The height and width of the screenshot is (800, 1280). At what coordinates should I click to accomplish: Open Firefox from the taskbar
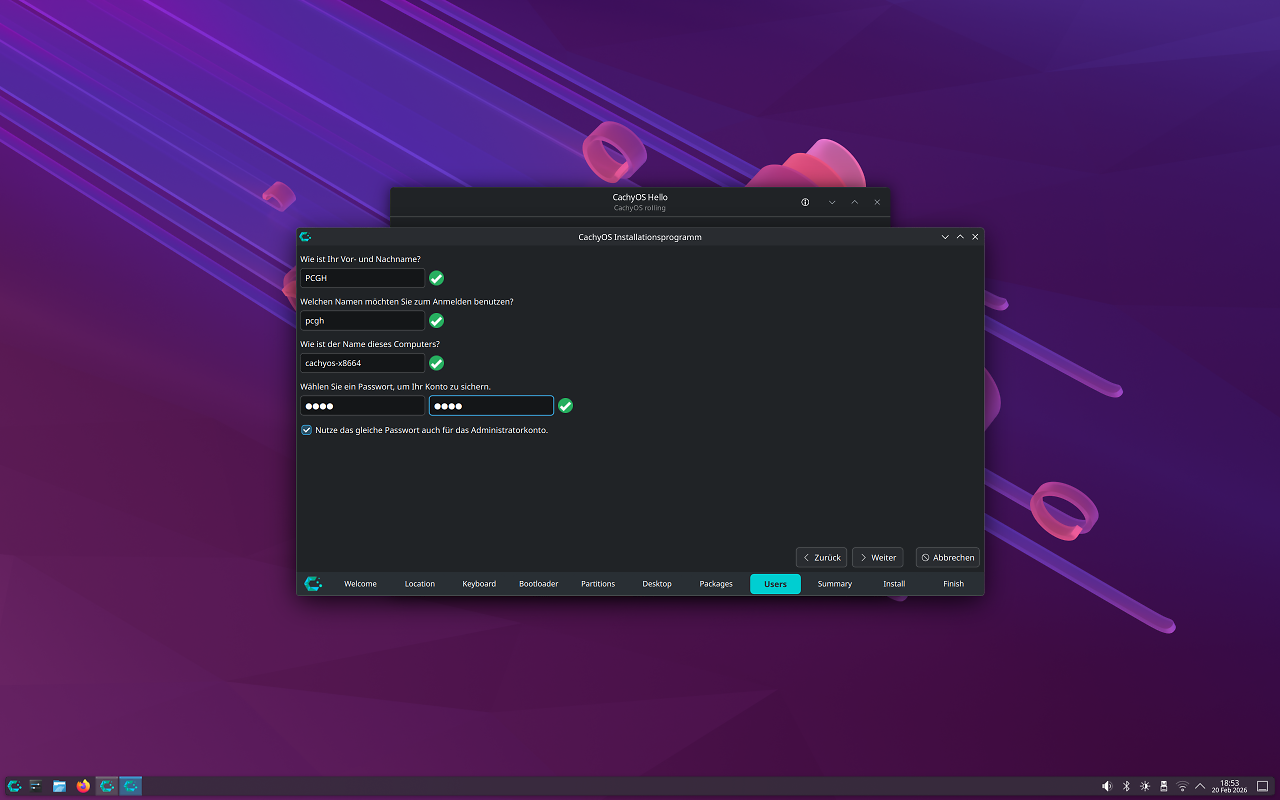coord(83,786)
